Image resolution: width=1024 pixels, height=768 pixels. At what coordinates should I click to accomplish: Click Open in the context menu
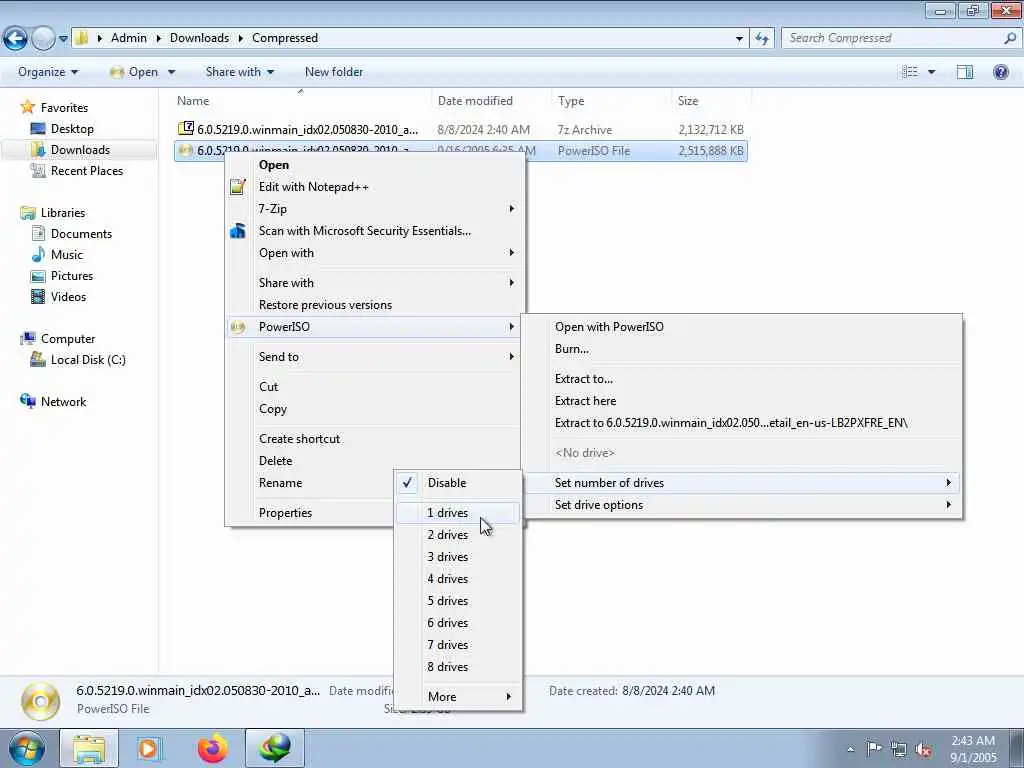click(x=375, y=165)
